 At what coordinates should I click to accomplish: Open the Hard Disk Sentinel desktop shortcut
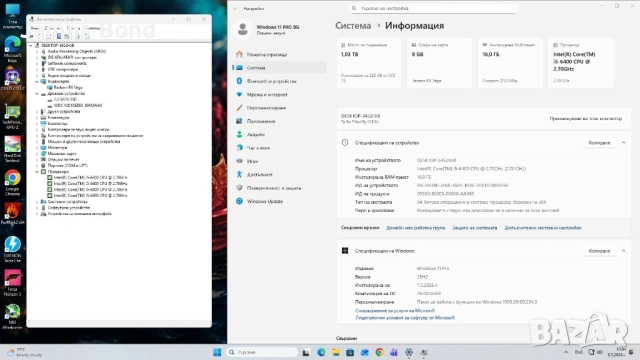click(x=12, y=149)
